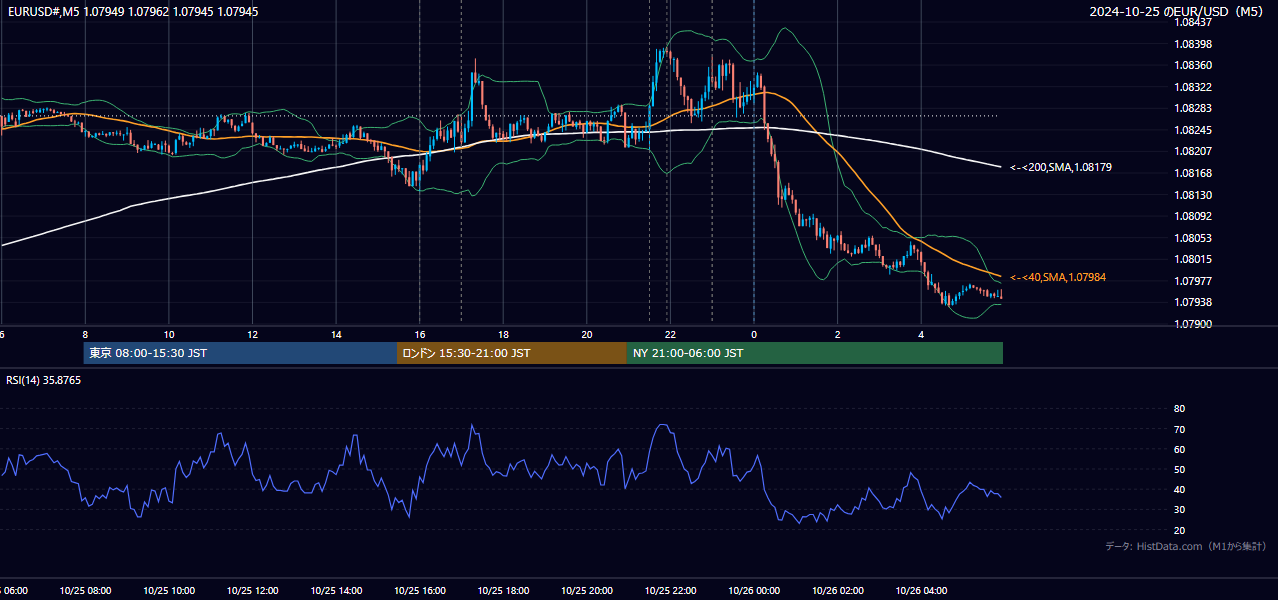Viewport: 1278px width, 600px height.
Task: Click price axis value 1.08398
Action: [1192, 44]
